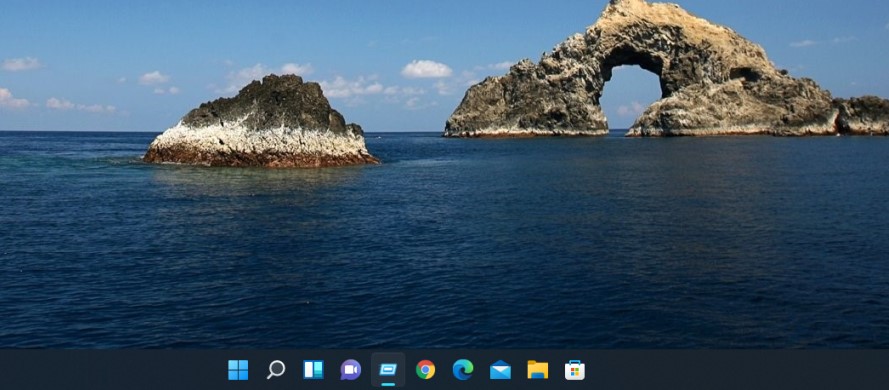Open taskbar Search magnifier
Image resolution: width=889 pixels, height=390 pixels.
tap(276, 370)
